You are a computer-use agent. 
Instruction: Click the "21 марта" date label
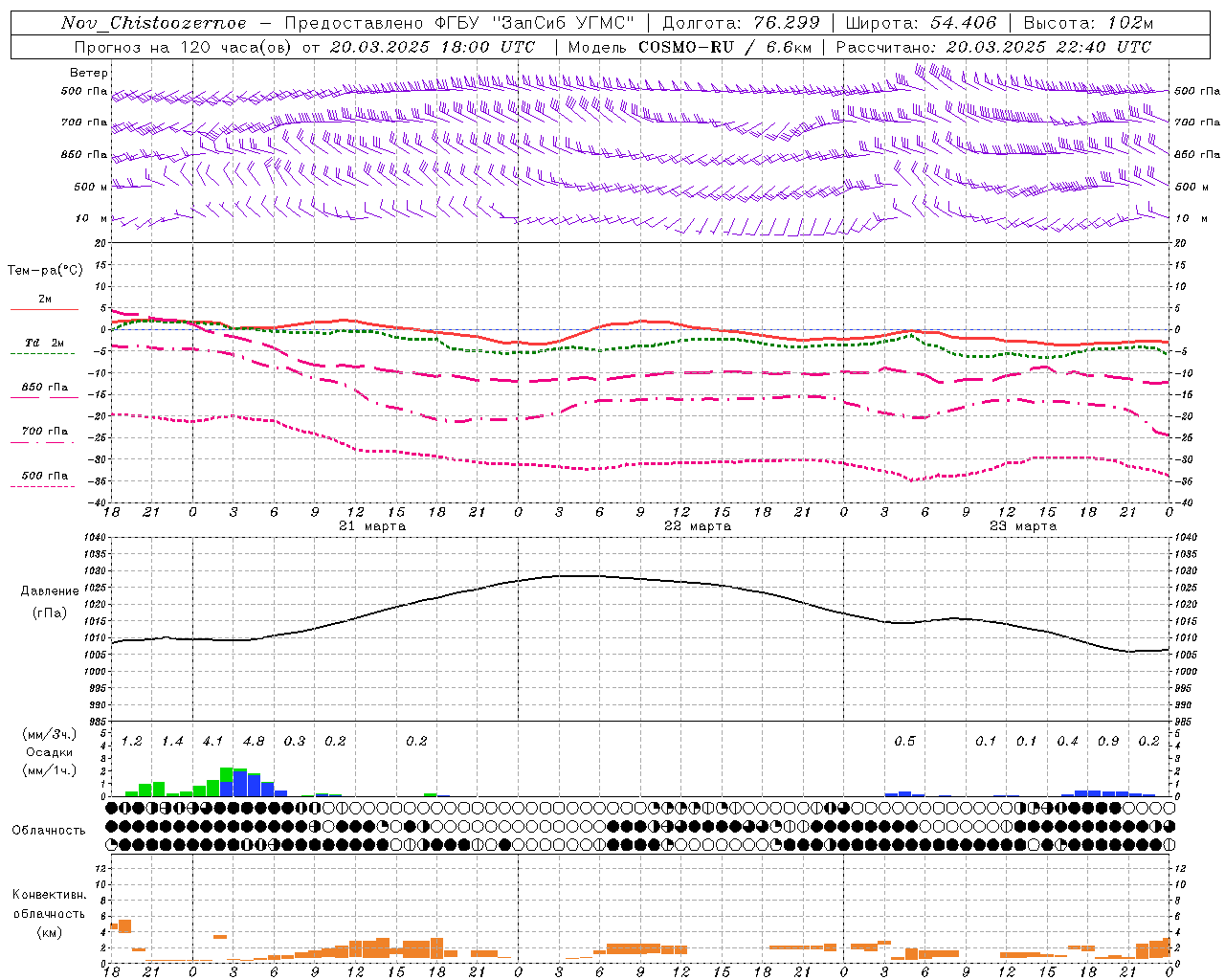tap(373, 526)
